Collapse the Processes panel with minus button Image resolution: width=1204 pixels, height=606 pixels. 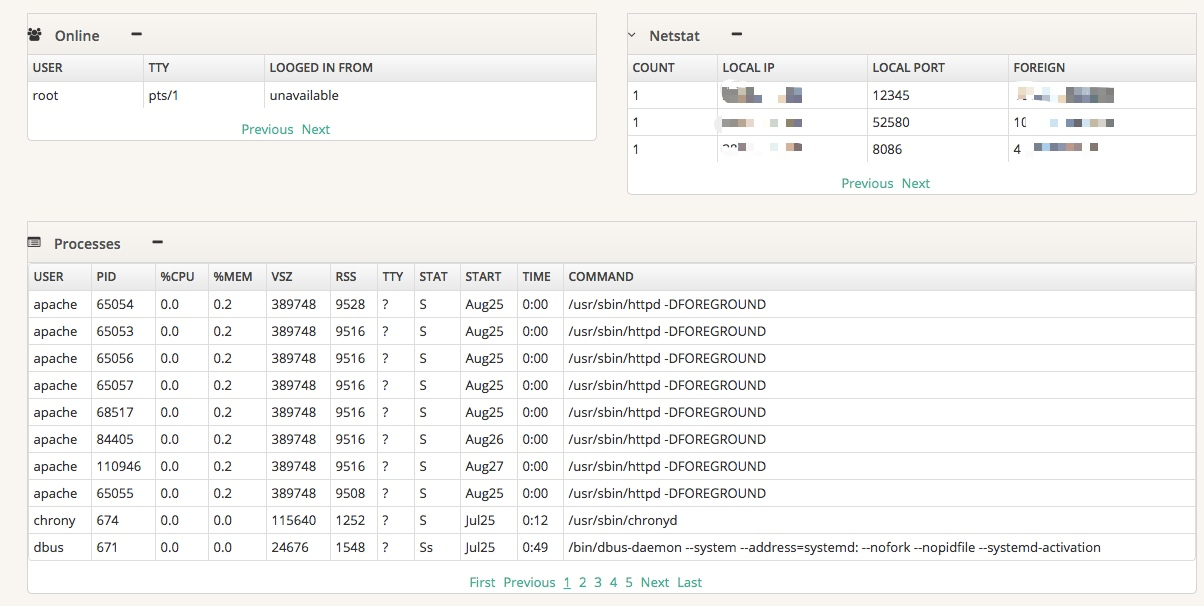coord(158,243)
